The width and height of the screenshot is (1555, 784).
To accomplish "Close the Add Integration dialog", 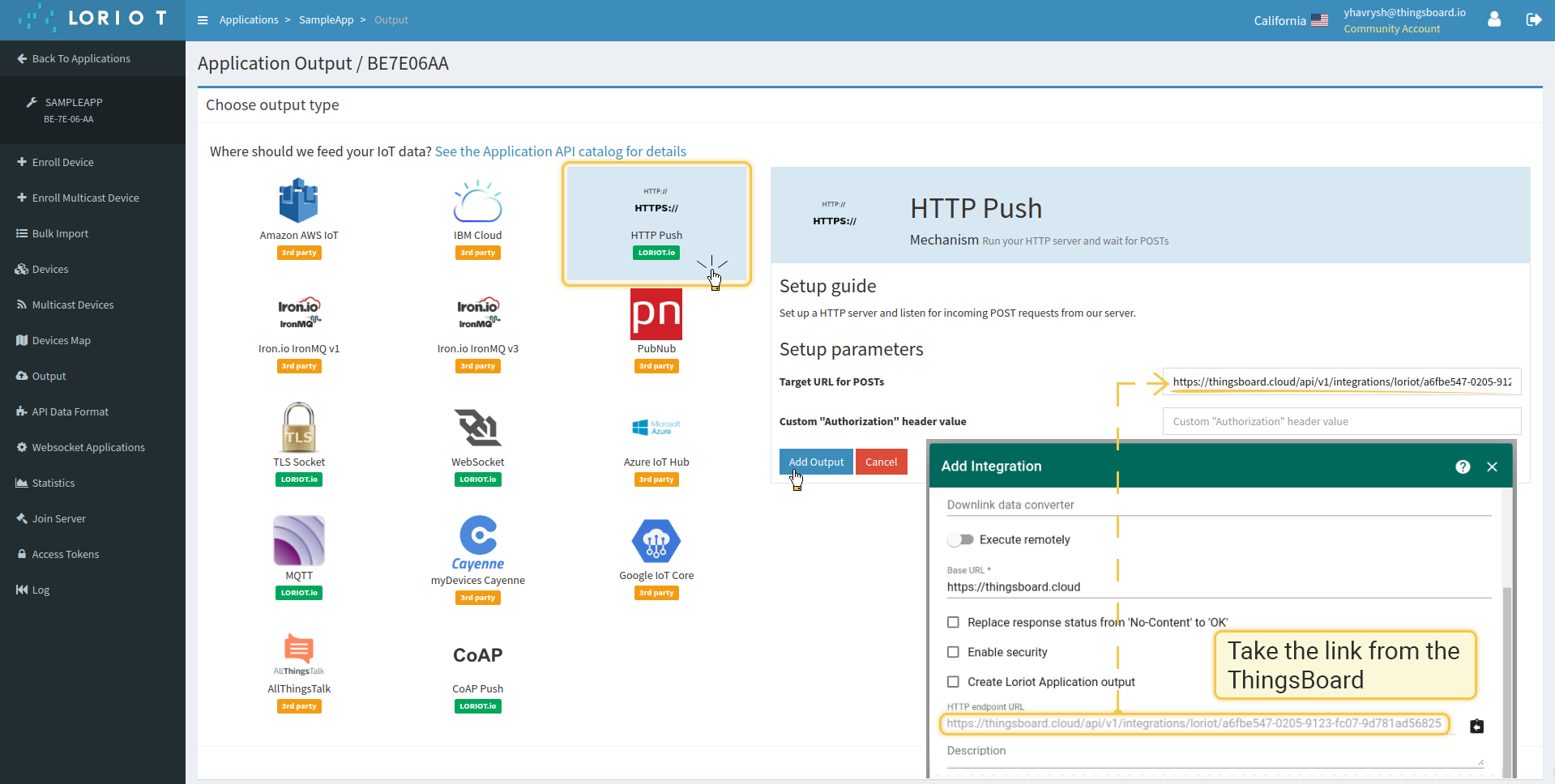I will click(1492, 467).
